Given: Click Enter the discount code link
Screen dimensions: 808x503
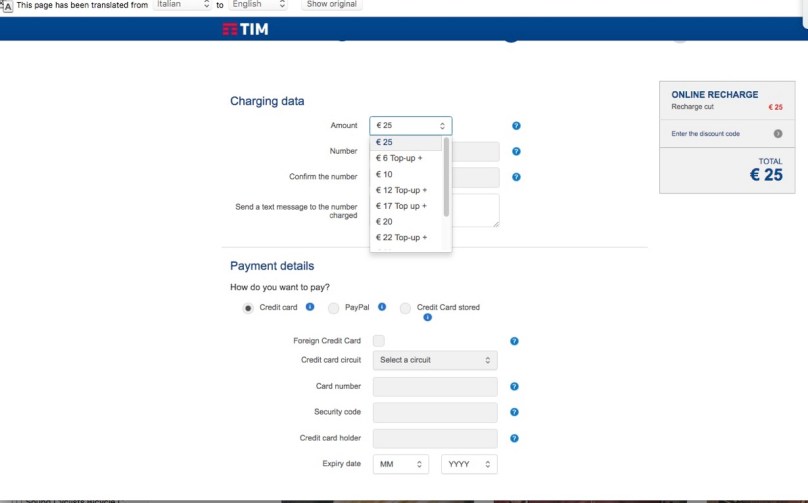Looking at the screenshot, I should coord(705,133).
